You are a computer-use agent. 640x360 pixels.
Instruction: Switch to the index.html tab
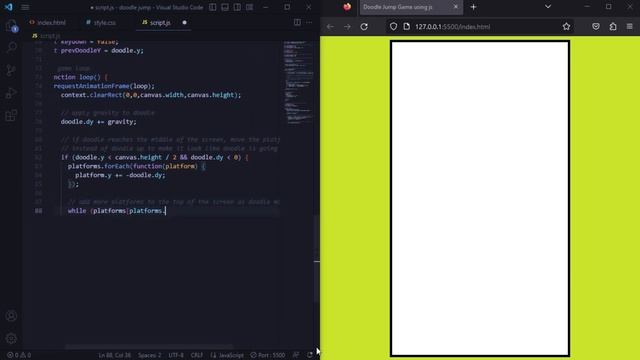point(47,23)
